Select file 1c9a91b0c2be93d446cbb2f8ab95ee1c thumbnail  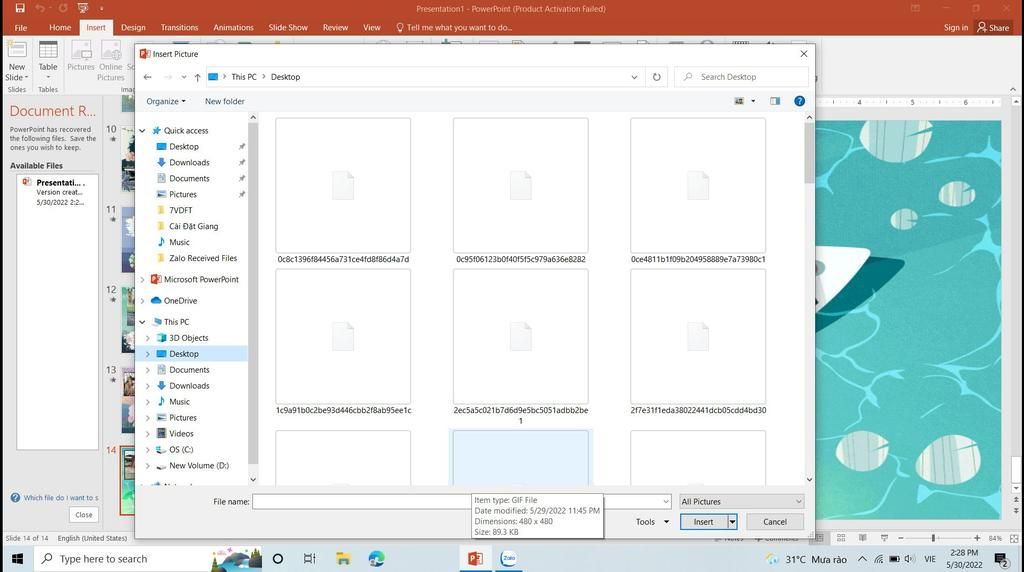pyautogui.click(x=343, y=337)
